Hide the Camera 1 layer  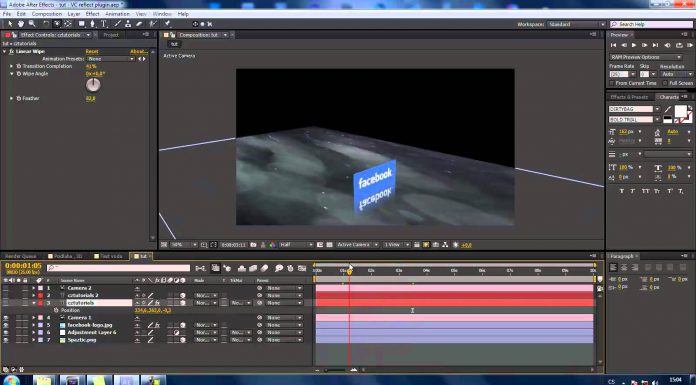coord(5,318)
